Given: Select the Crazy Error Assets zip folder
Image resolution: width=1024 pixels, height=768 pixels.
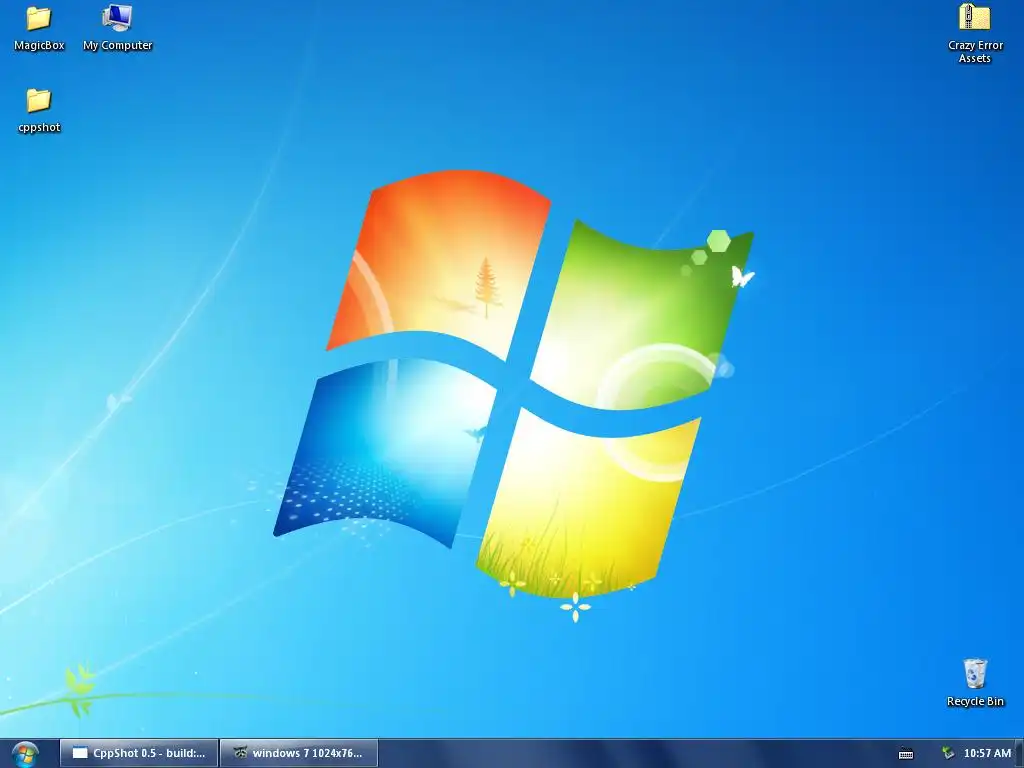Looking at the screenshot, I should tap(975, 17).
